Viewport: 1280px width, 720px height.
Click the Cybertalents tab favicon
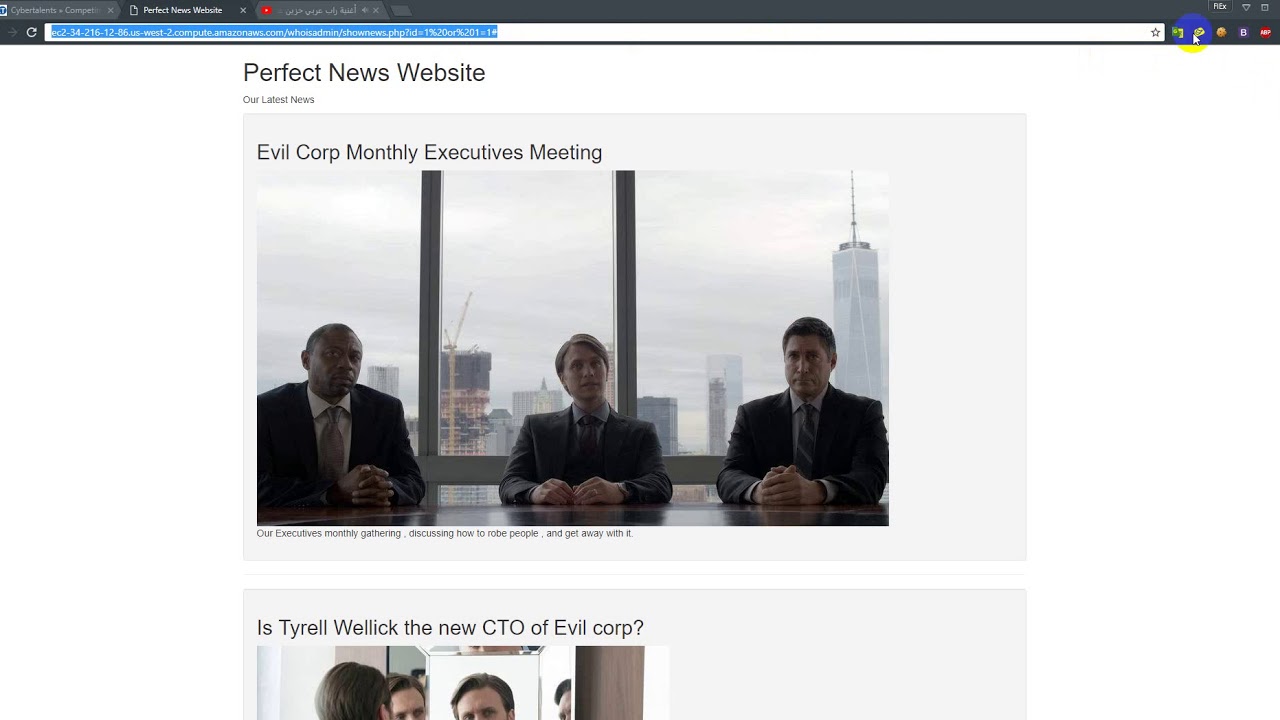click(3, 10)
